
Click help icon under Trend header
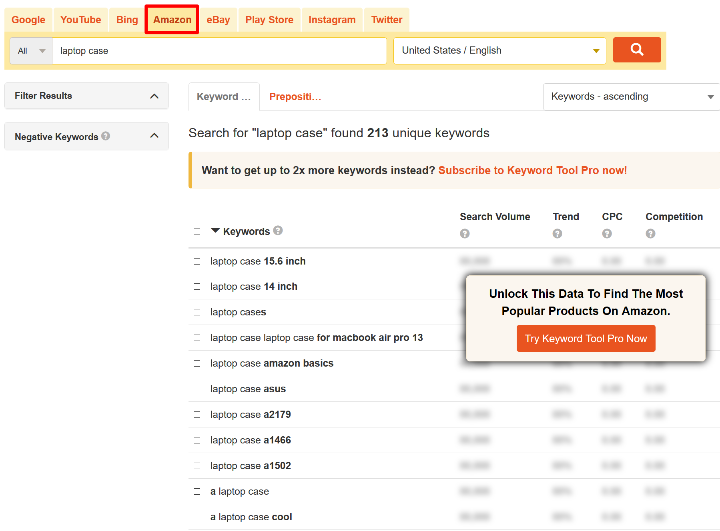click(x=557, y=234)
